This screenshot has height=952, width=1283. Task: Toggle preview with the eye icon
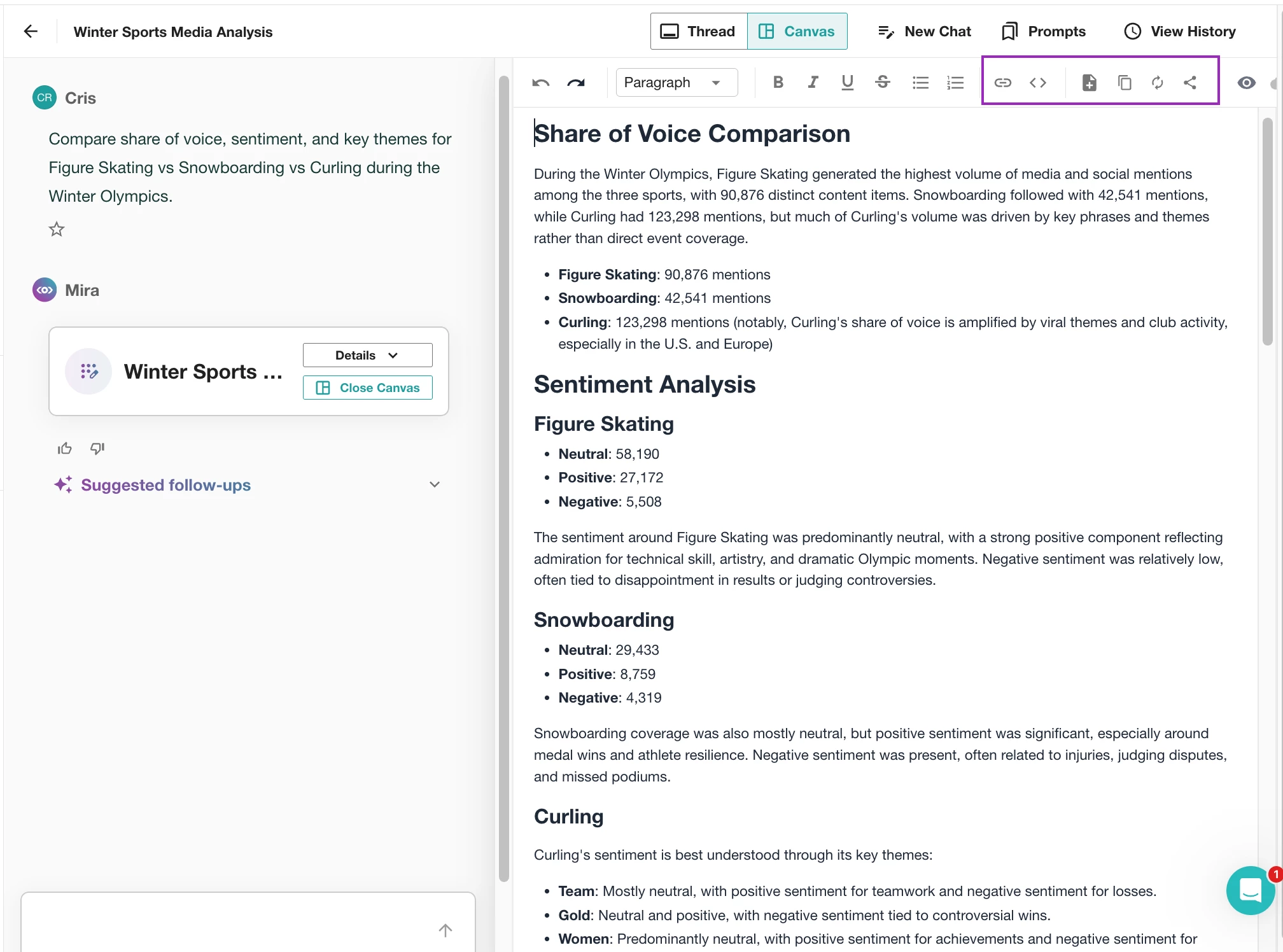(1246, 83)
